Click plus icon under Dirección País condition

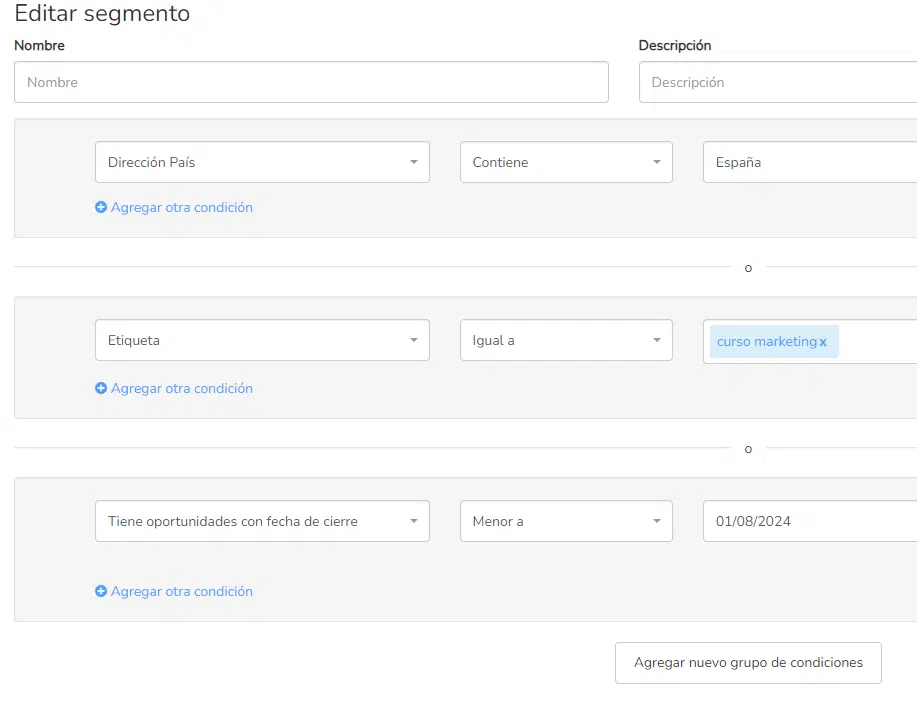click(x=101, y=208)
